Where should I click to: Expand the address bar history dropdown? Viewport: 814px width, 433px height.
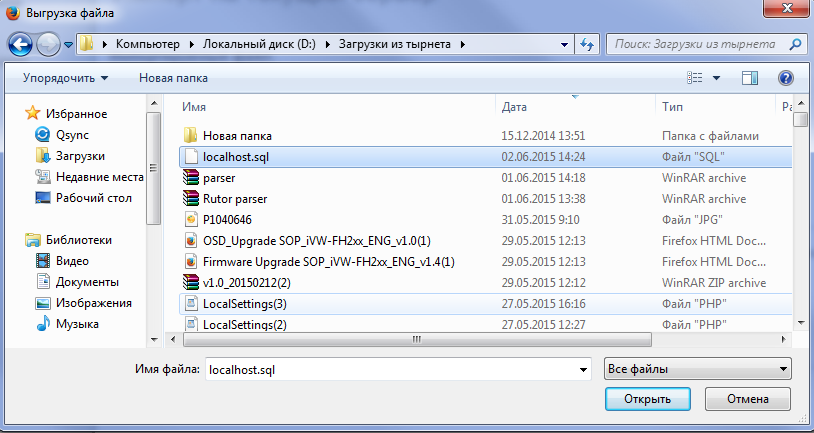(x=564, y=45)
